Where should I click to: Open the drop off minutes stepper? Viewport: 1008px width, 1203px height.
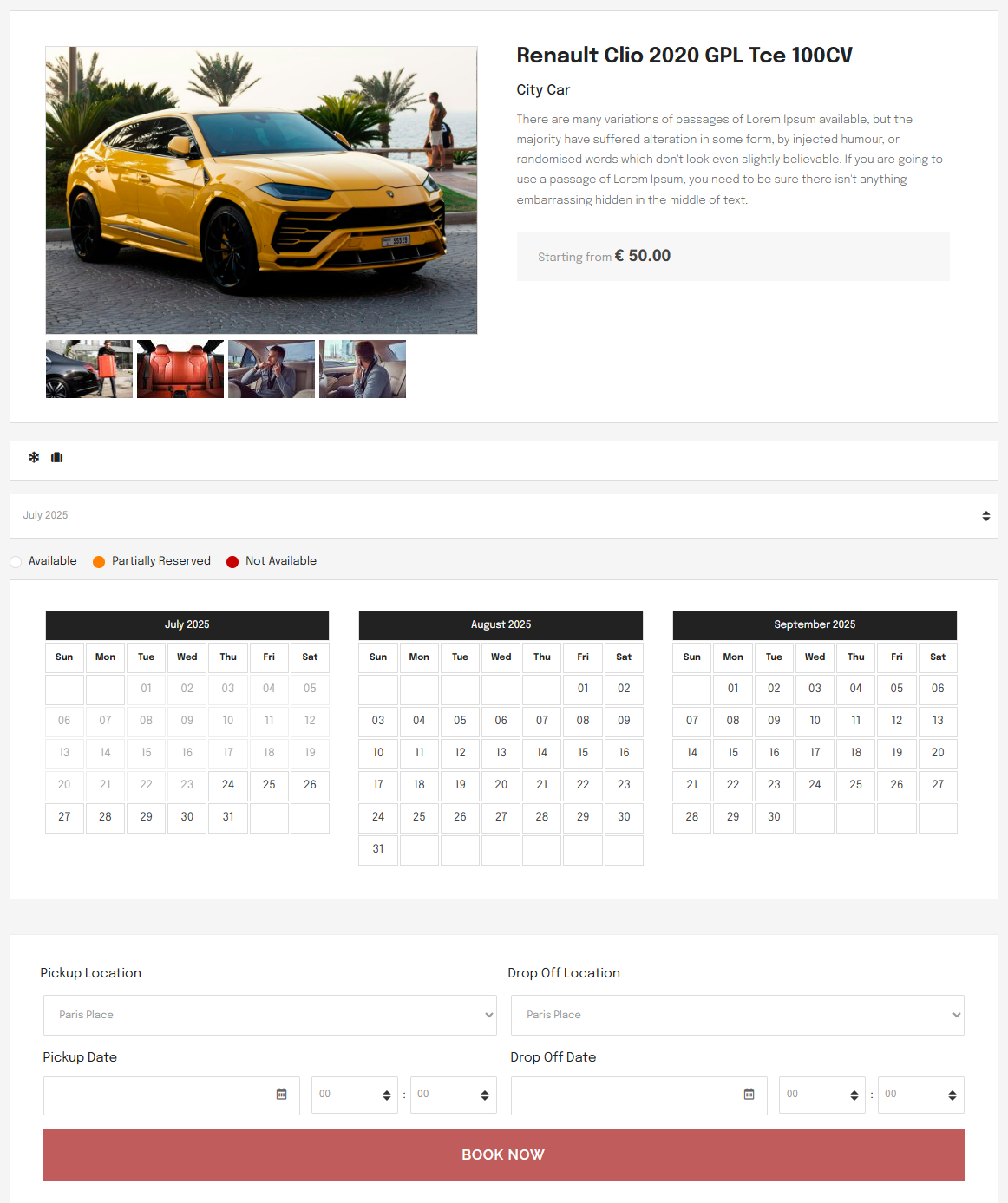(x=920, y=1095)
